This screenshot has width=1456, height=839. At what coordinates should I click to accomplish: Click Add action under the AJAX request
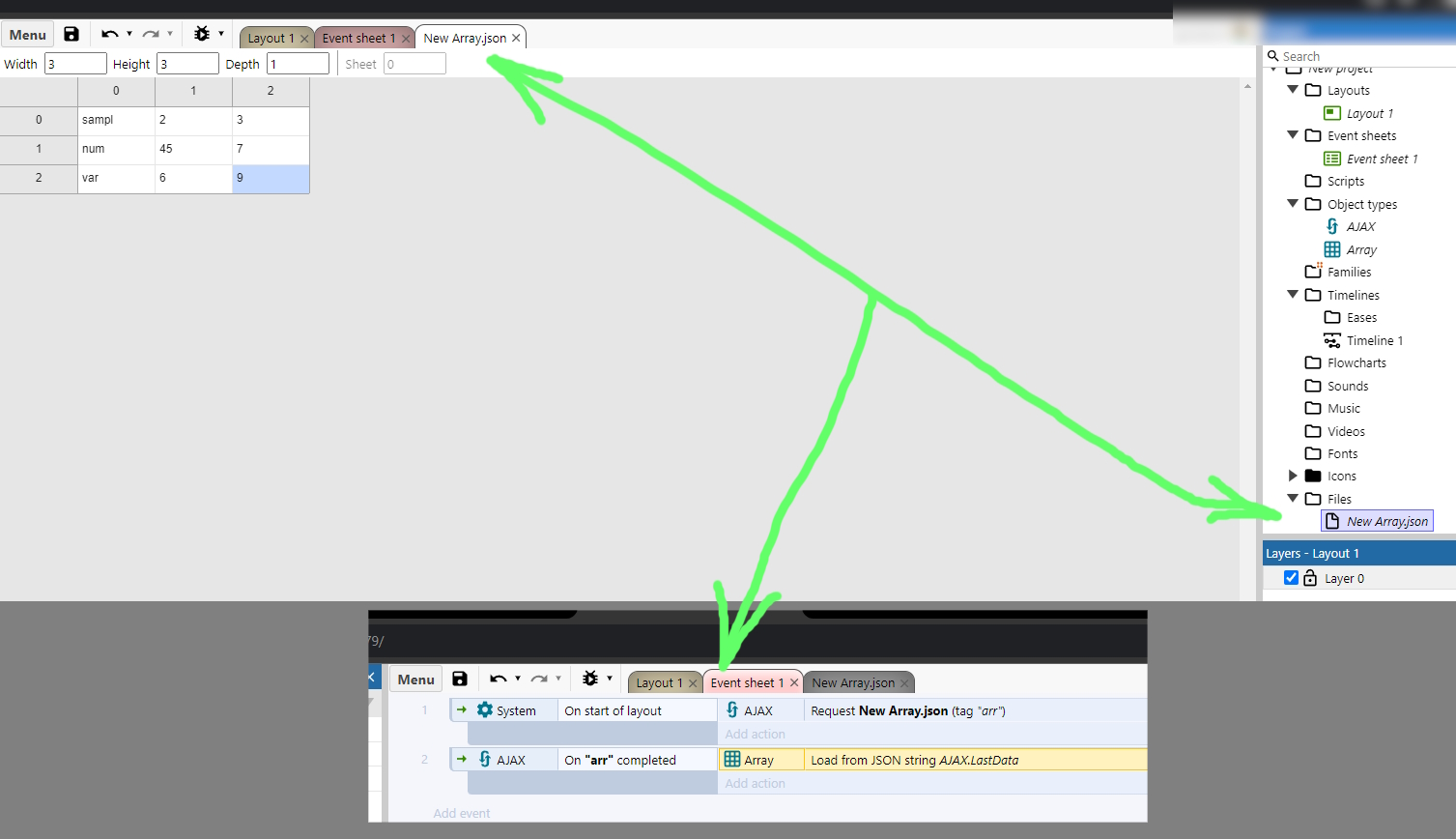(x=756, y=734)
